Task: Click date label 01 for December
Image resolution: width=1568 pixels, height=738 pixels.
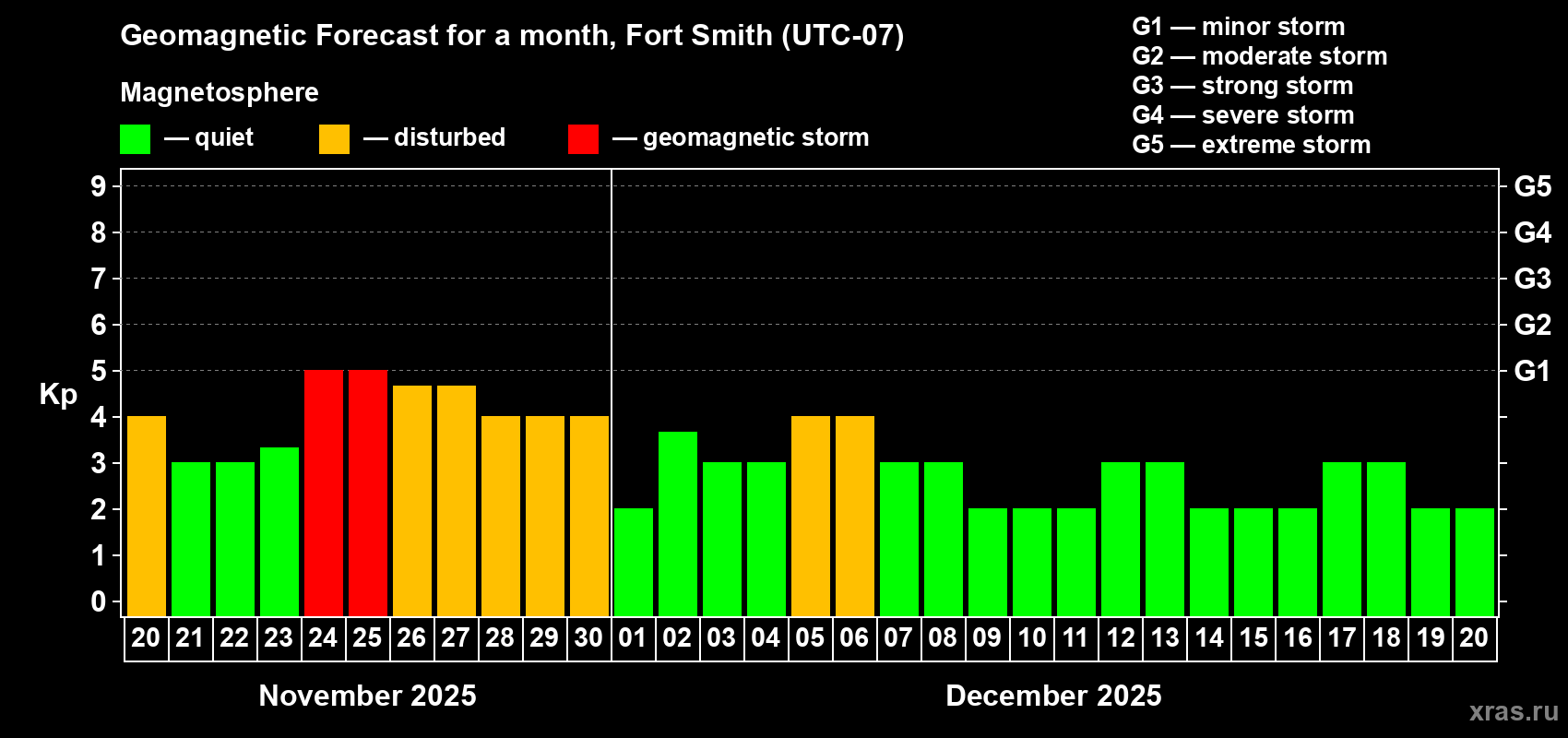Action: (633, 638)
